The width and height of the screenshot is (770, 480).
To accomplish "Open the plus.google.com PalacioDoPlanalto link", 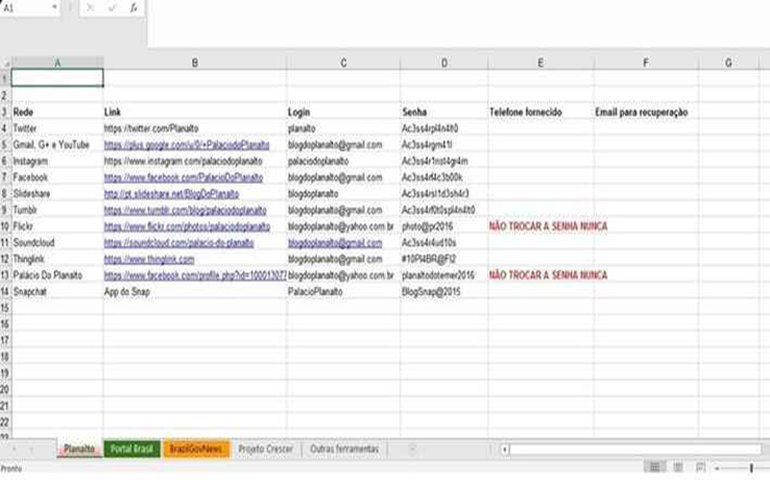I will pyautogui.click(x=187, y=145).
